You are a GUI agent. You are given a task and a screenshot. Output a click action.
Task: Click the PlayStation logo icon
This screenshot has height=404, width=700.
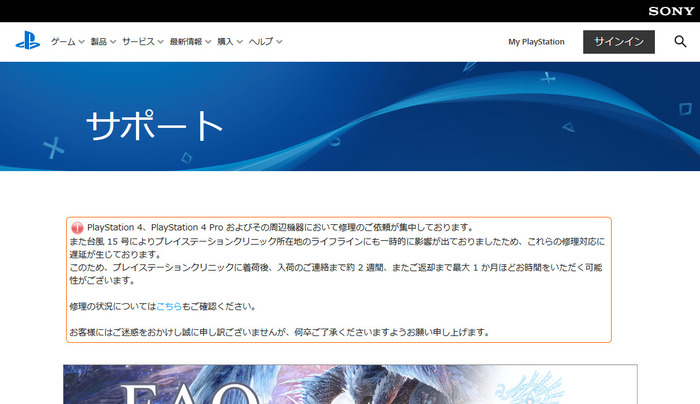(x=28, y=41)
